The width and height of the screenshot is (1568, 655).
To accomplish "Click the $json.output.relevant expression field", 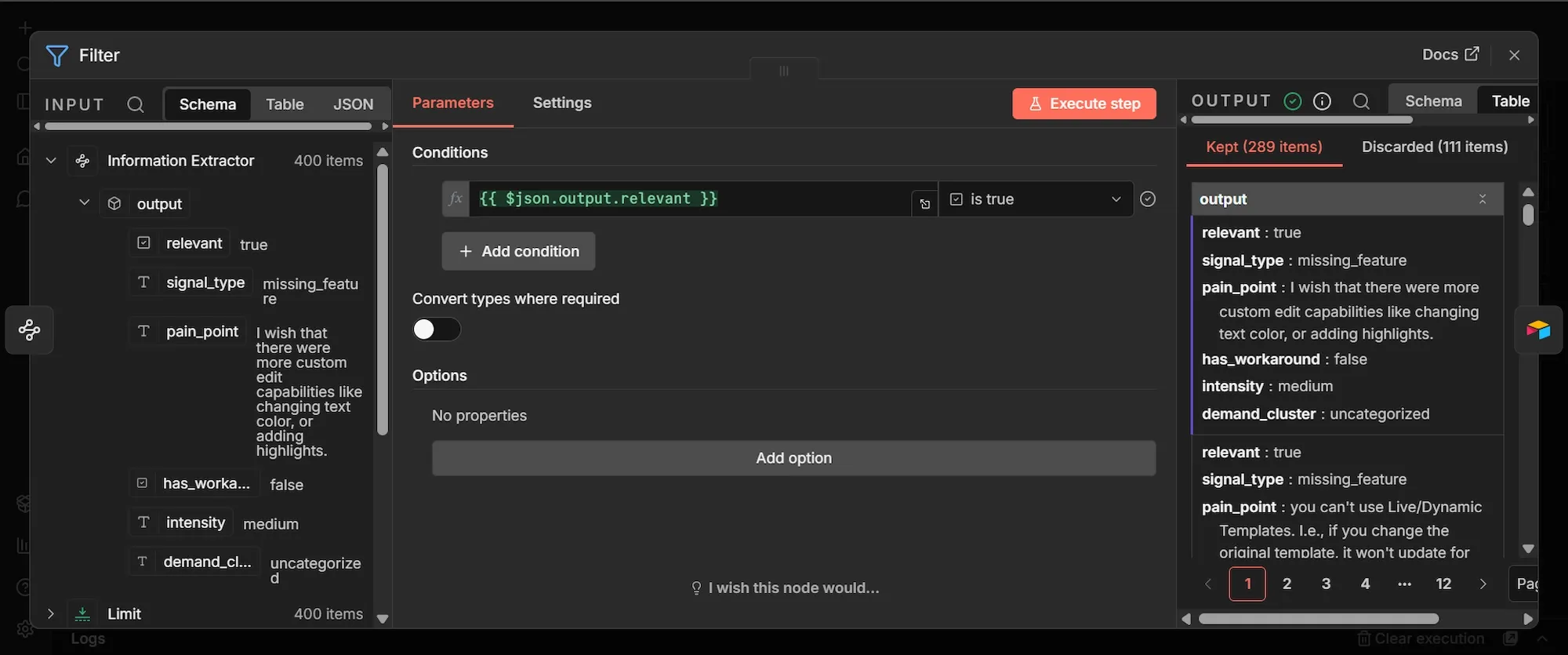I will (690, 198).
